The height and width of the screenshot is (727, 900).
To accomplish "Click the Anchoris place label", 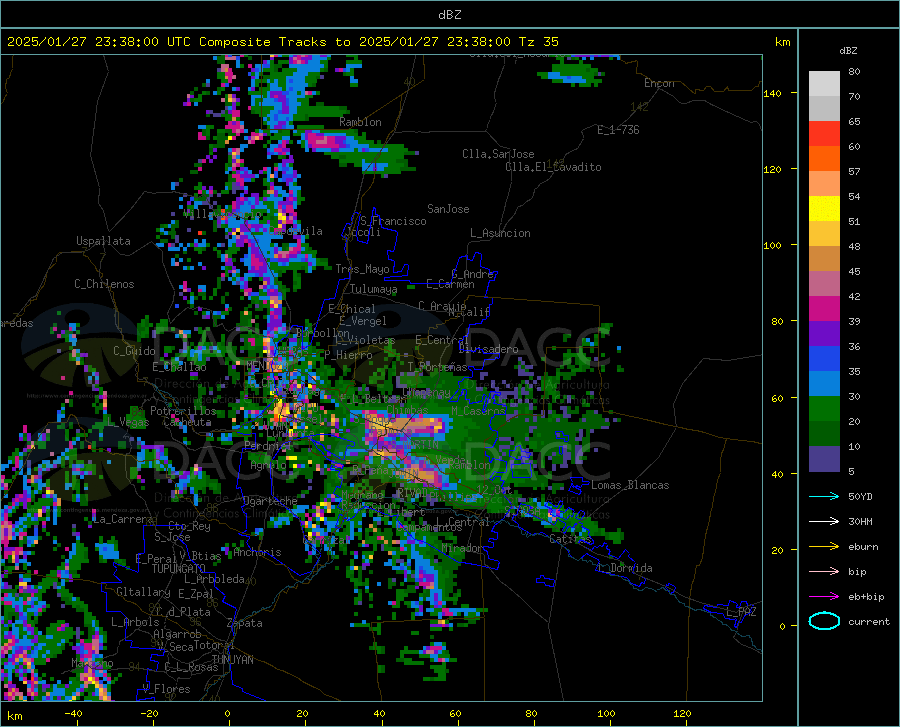I will (257, 553).
